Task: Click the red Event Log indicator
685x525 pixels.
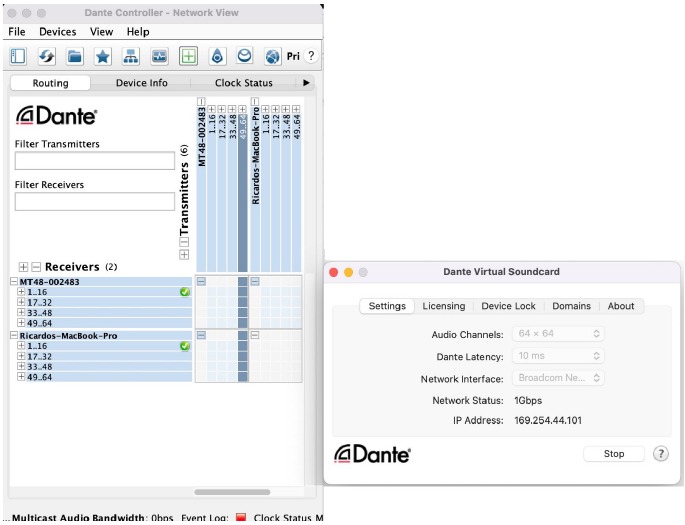Action: 241,518
